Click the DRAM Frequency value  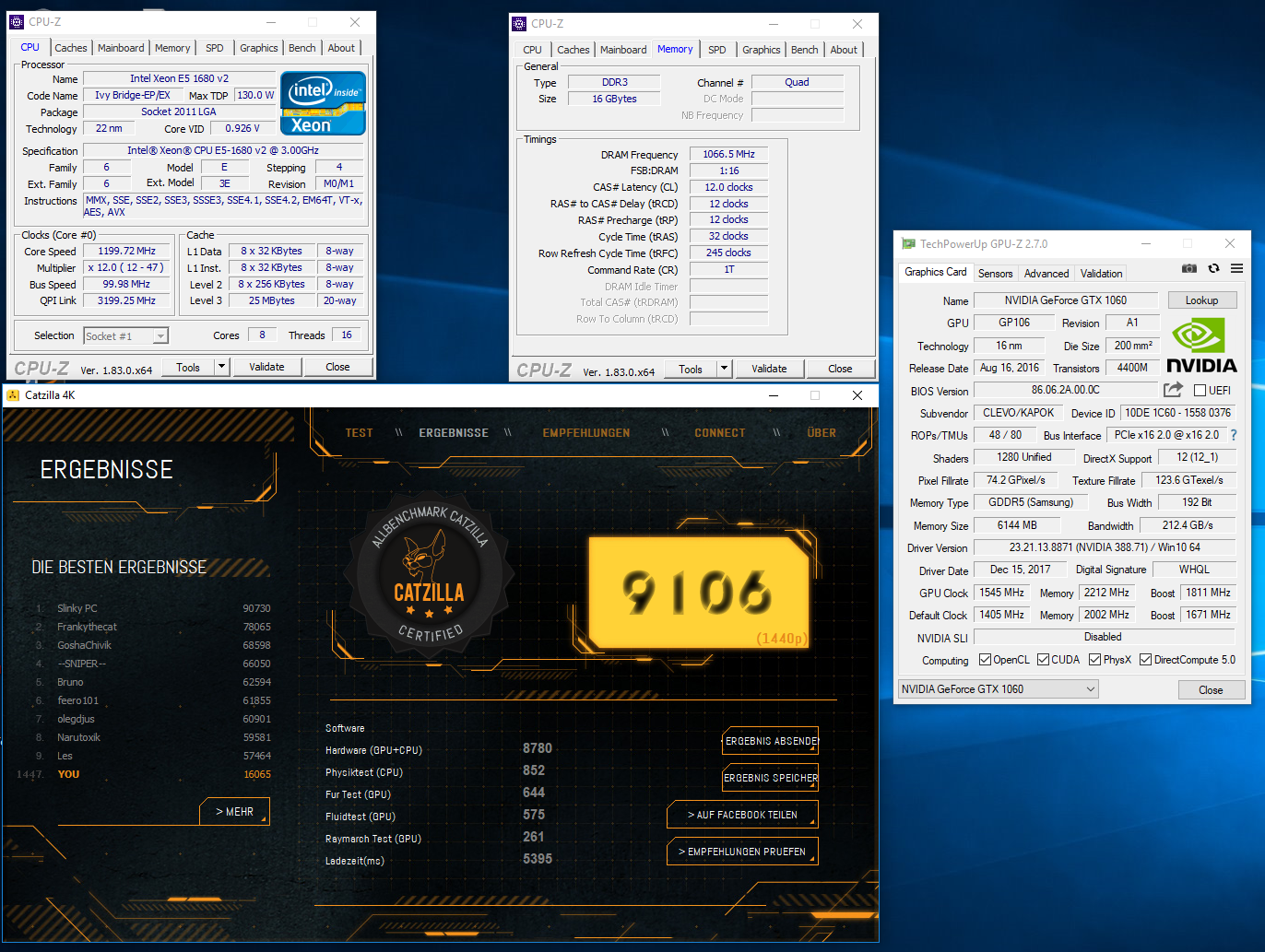coord(729,155)
